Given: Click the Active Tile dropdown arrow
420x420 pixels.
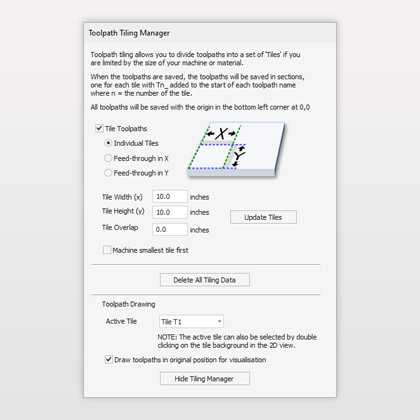Looking at the screenshot, I should tap(219, 322).
